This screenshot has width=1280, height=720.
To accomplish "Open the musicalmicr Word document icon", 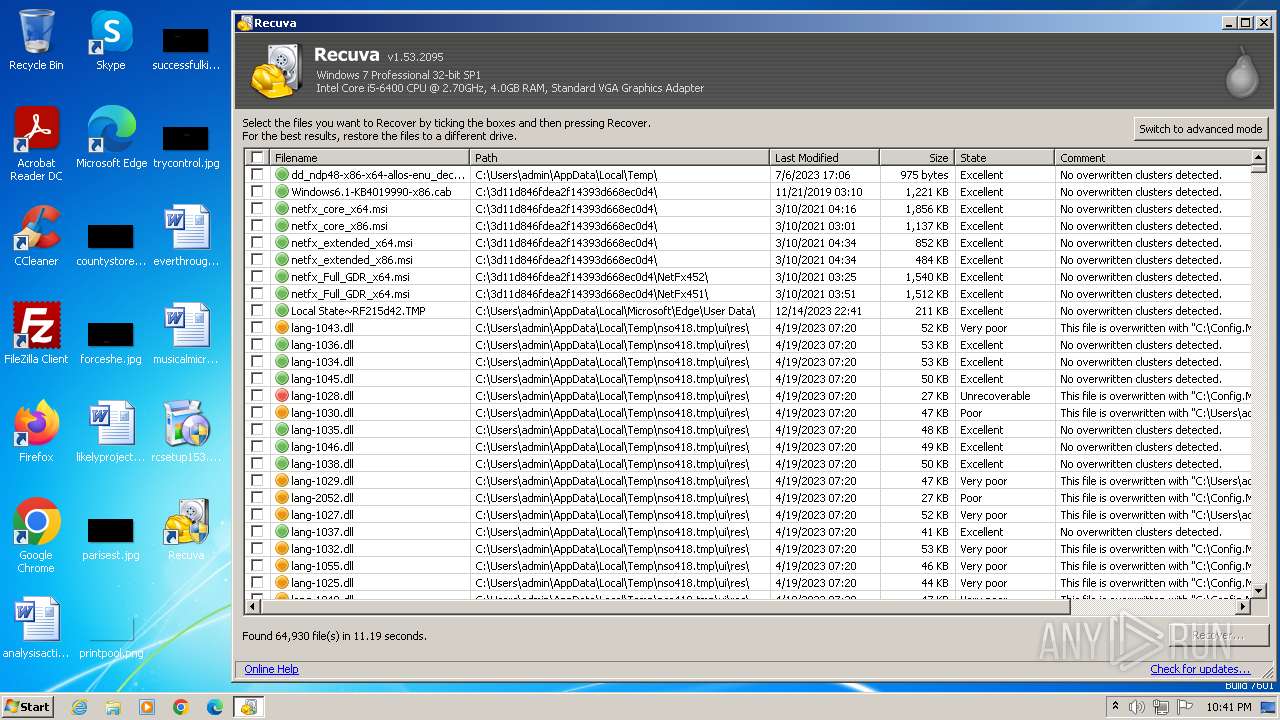I will (x=186, y=333).
